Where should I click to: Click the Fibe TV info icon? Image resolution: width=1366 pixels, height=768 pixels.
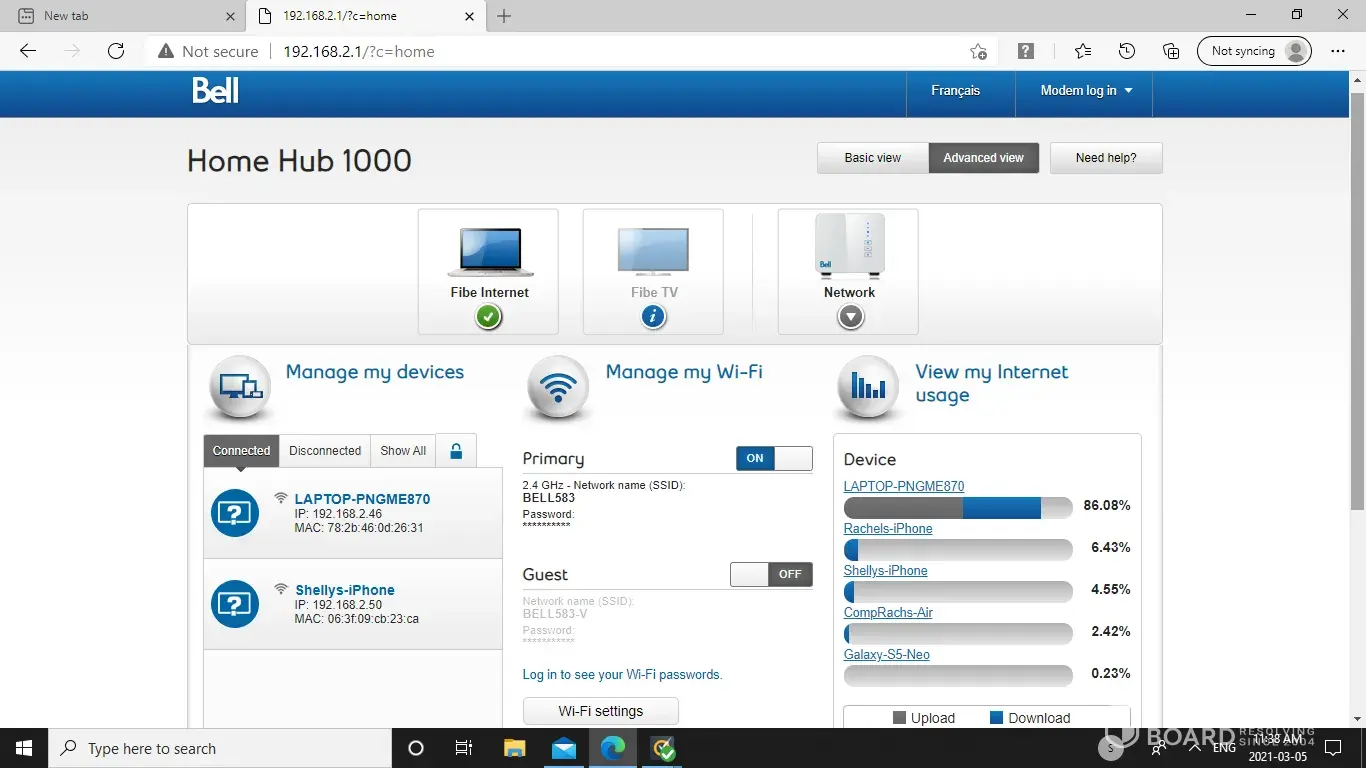coord(653,317)
